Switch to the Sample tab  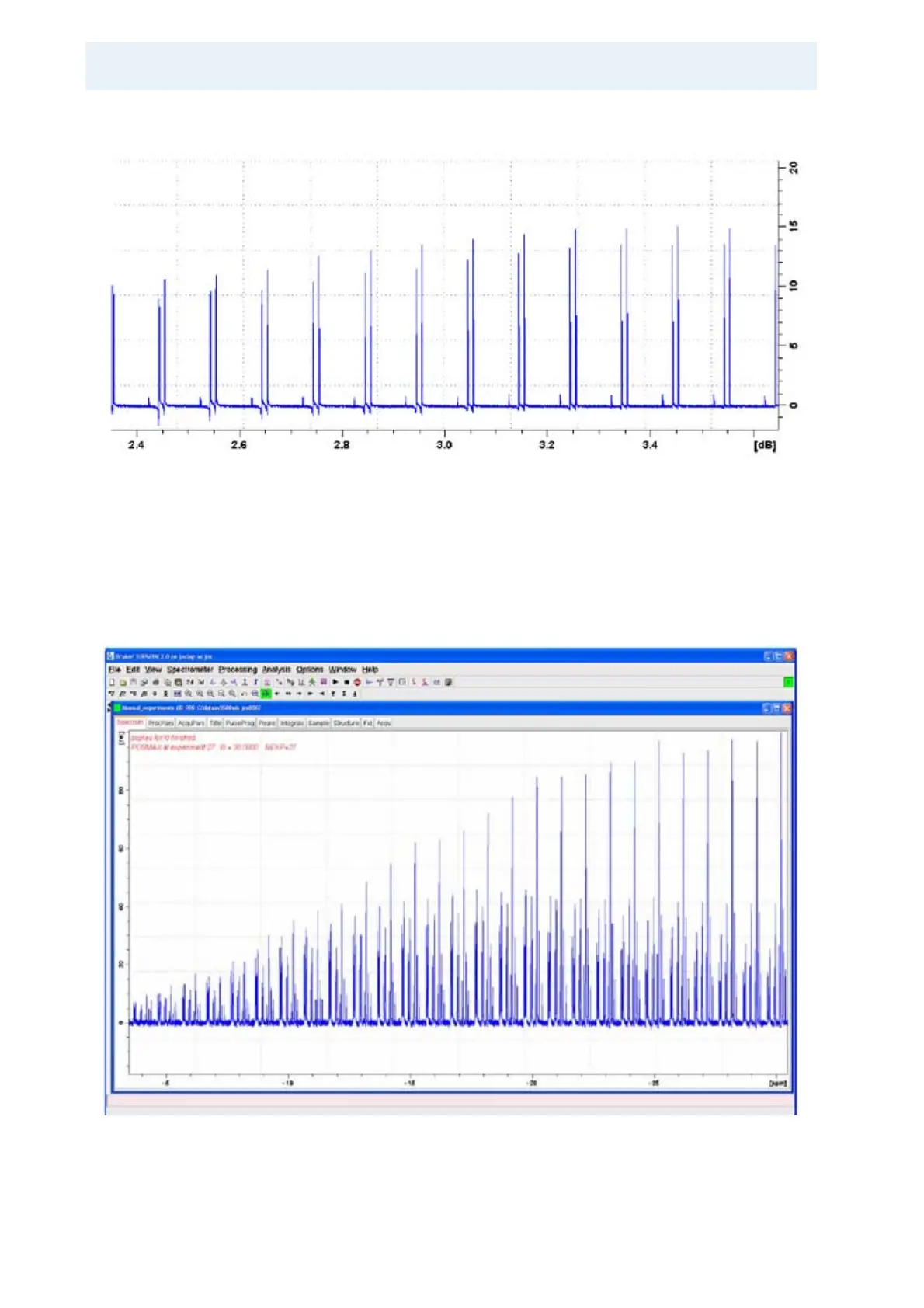[x=318, y=723]
